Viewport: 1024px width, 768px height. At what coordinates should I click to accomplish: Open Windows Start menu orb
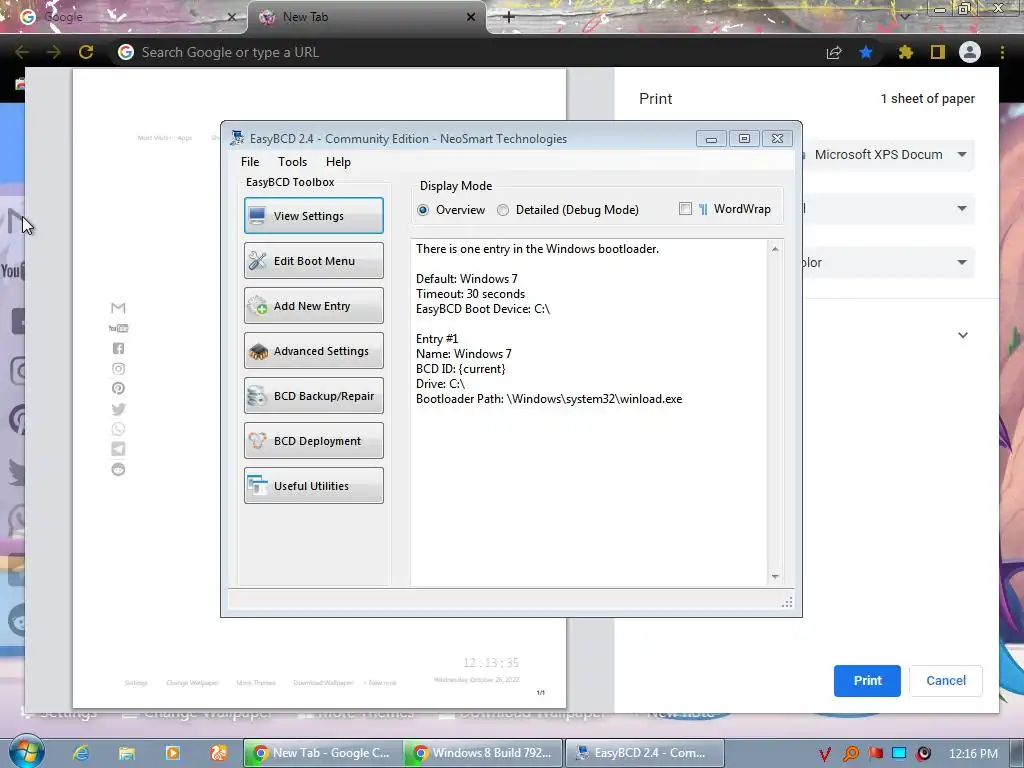pos(26,752)
